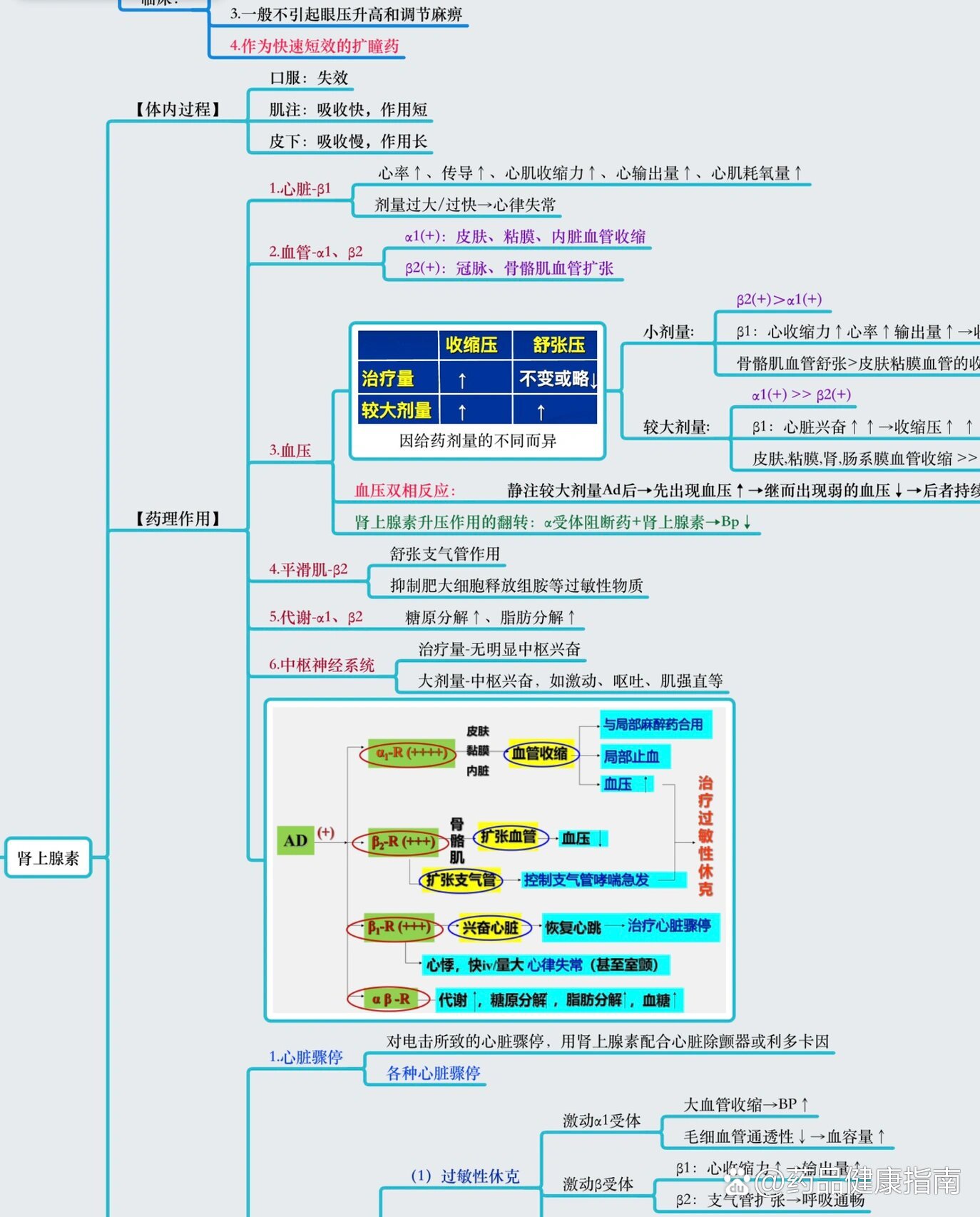The height and width of the screenshot is (1217, 980).
Task: Click the 口服：失效 node
Action: pos(309,77)
